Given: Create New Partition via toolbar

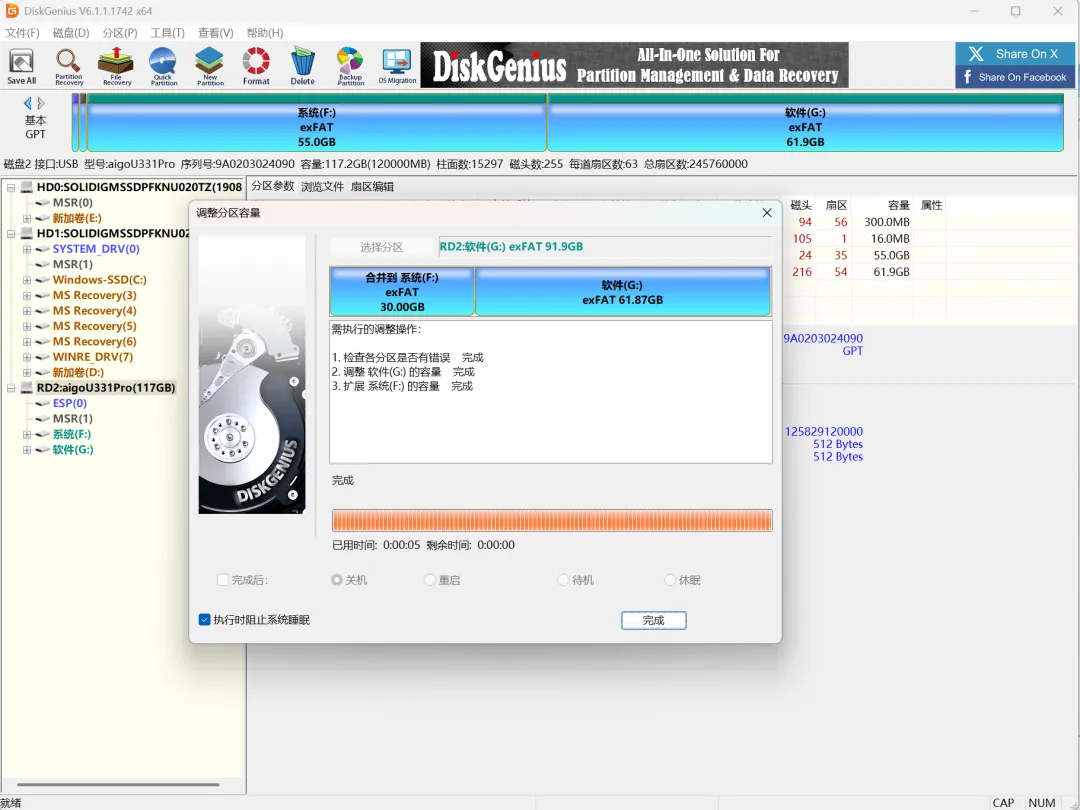Looking at the screenshot, I should point(210,66).
